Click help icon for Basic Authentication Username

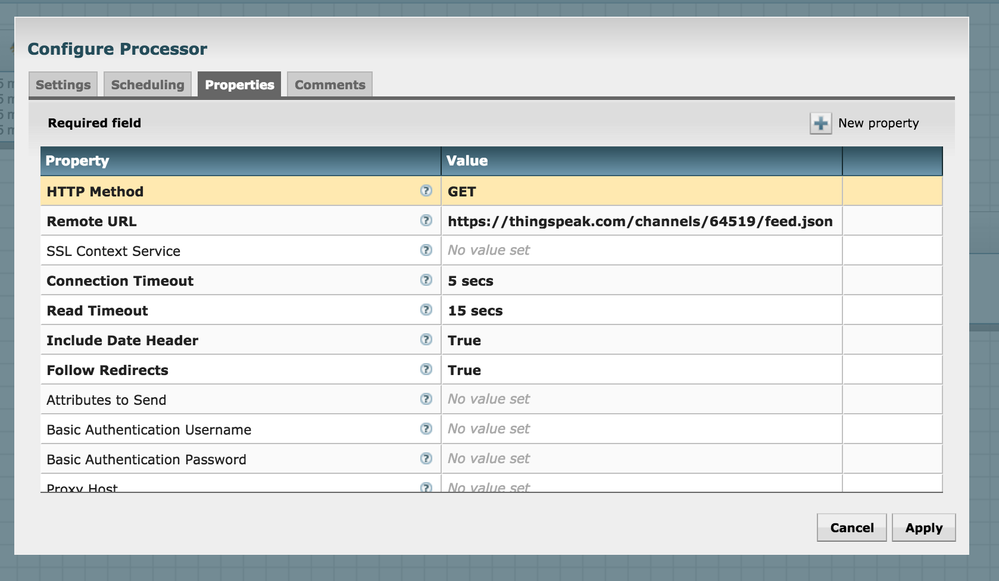[426, 429]
